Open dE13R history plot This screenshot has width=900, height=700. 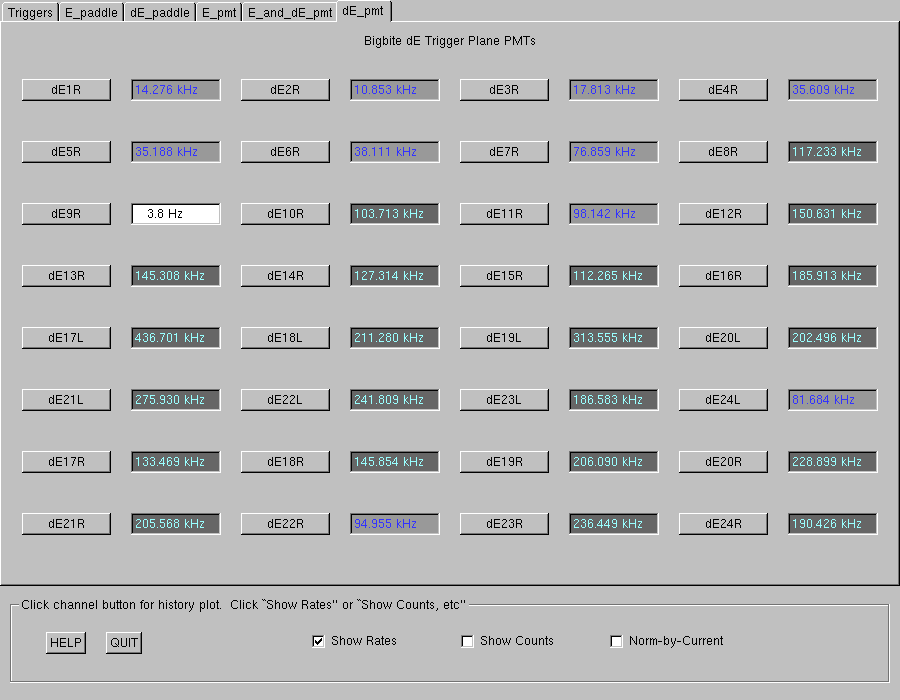[x=66, y=276]
